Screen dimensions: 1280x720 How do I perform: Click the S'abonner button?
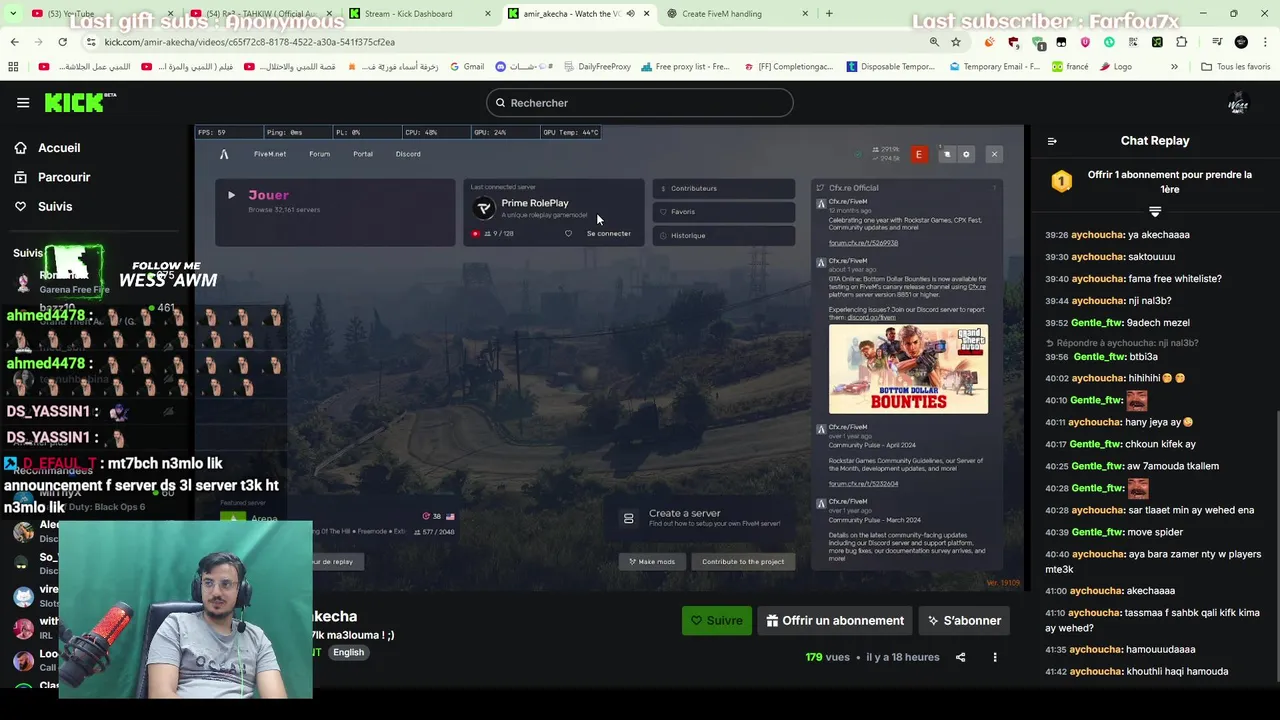965,620
